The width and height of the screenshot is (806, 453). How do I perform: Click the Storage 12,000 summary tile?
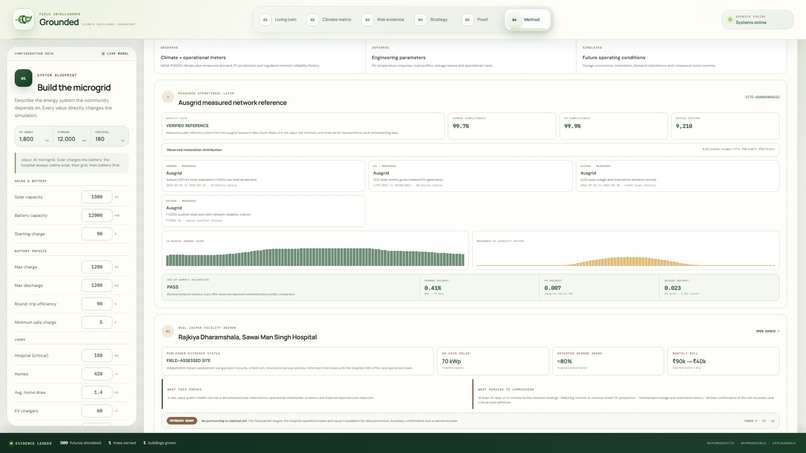click(71, 136)
